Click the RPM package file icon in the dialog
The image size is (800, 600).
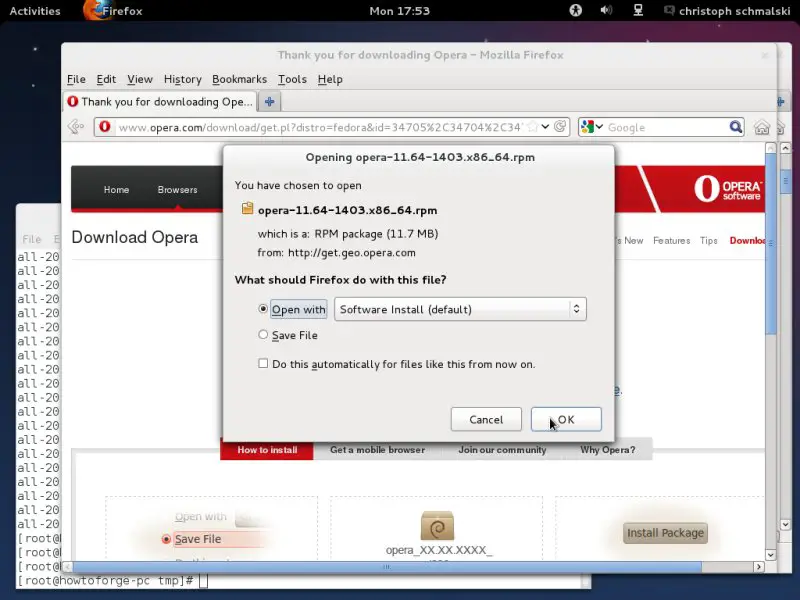[247, 208]
